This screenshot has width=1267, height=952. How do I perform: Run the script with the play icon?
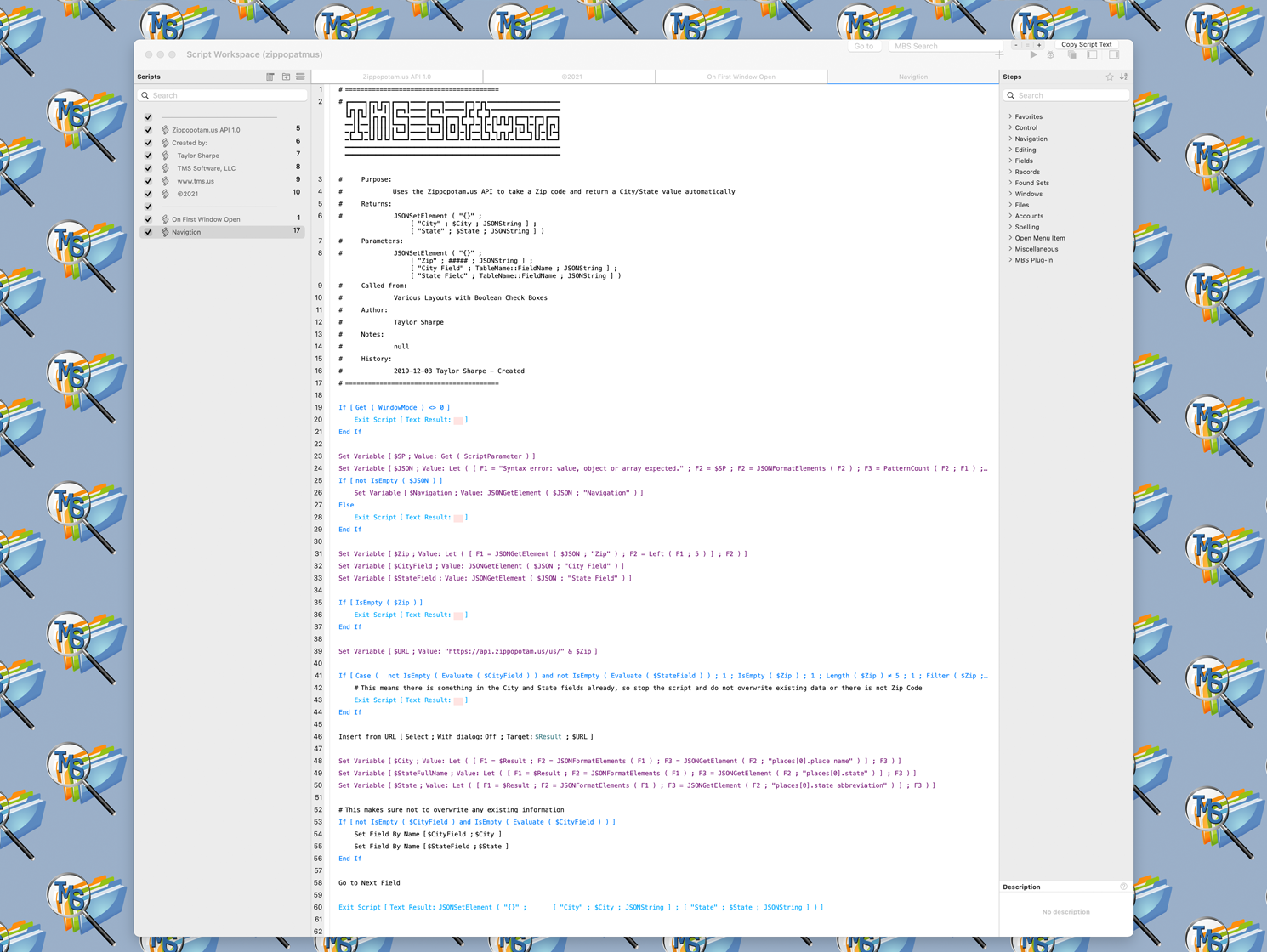point(1033,55)
